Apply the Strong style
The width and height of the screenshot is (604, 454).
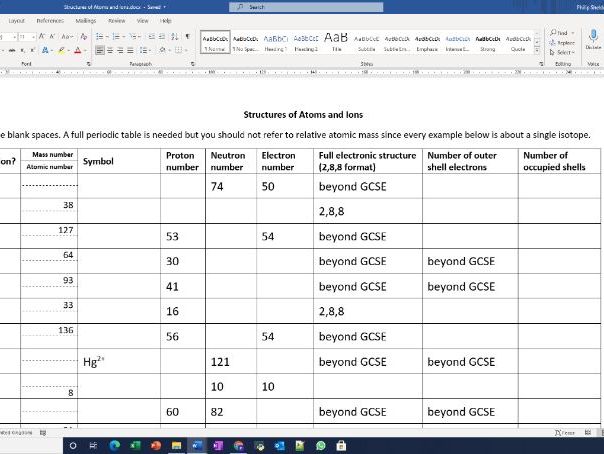[488, 42]
